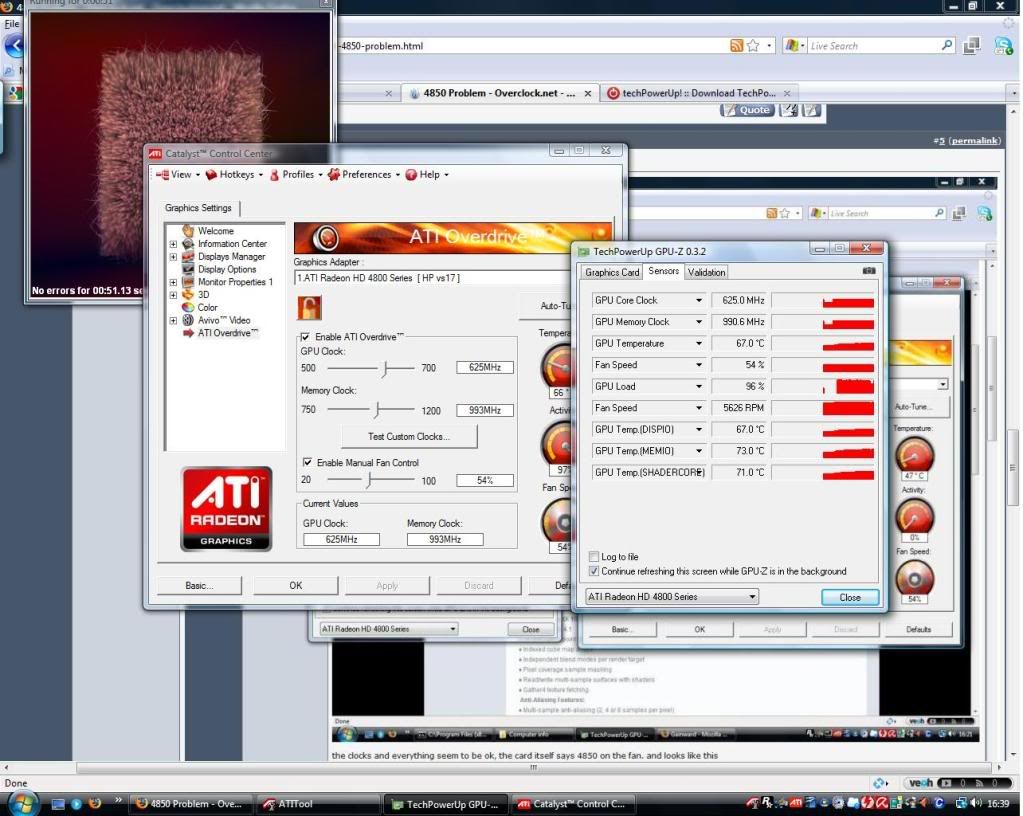Click the Basic button in Catalyst
Screen dimensions: 1023x816
tap(199, 585)
